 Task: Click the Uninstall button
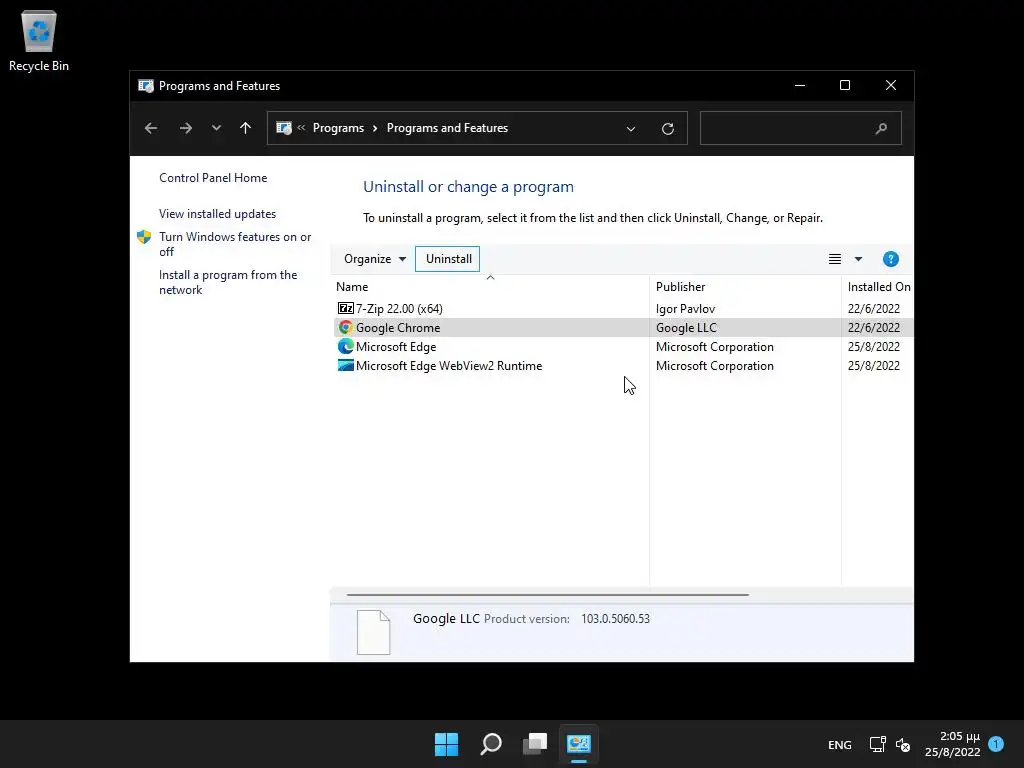448,259
